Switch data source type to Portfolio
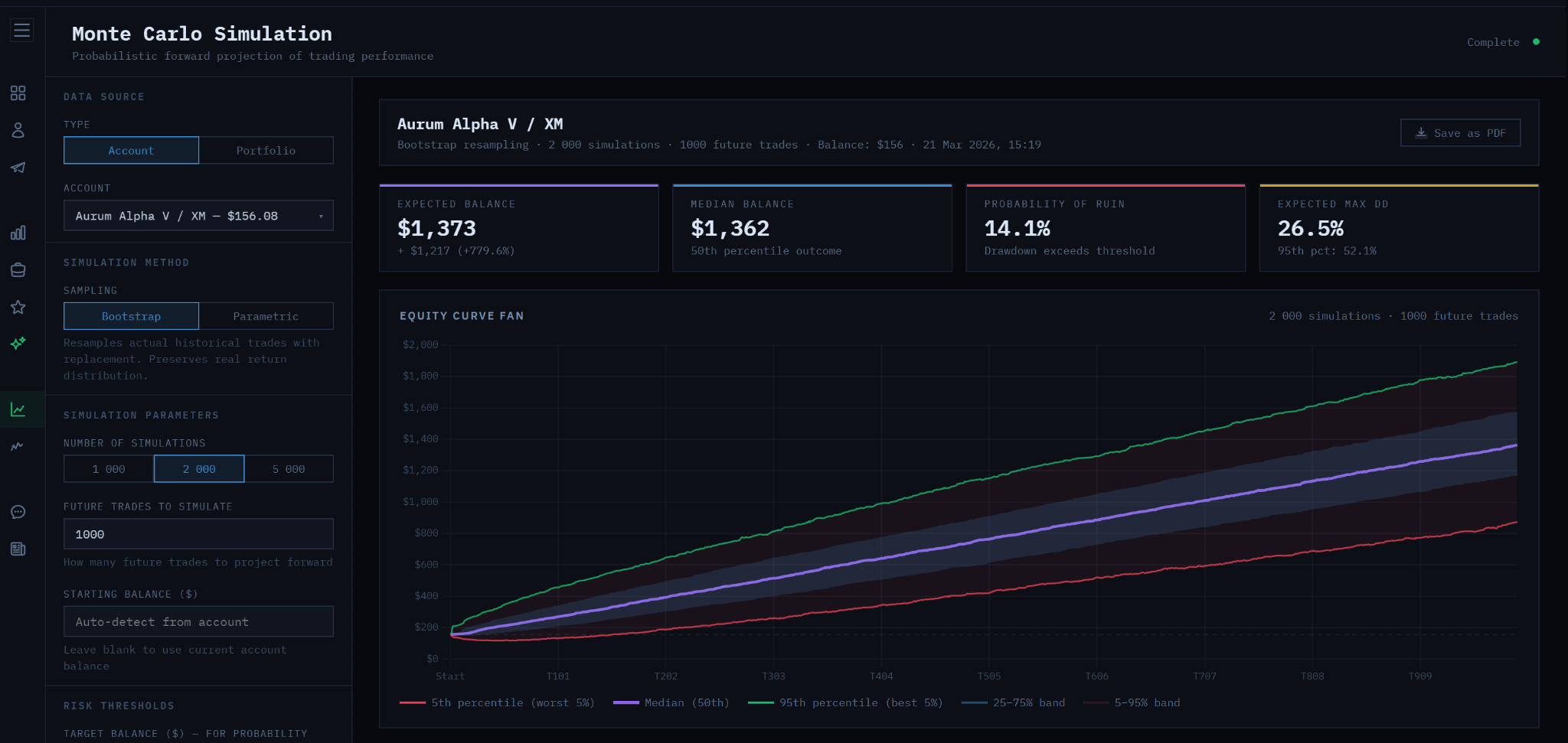Image resolution: width=1568 pixels, height=743 pixels. pos(266,151)
